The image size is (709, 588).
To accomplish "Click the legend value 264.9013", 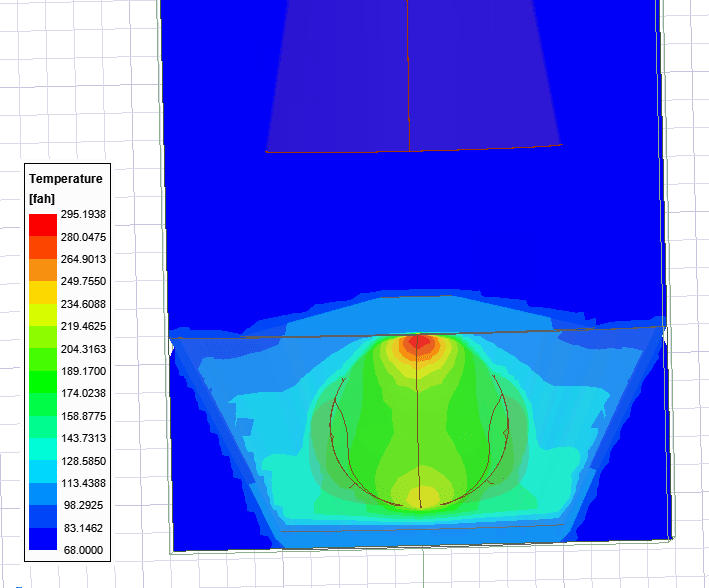I will click(x=83, y=259).
